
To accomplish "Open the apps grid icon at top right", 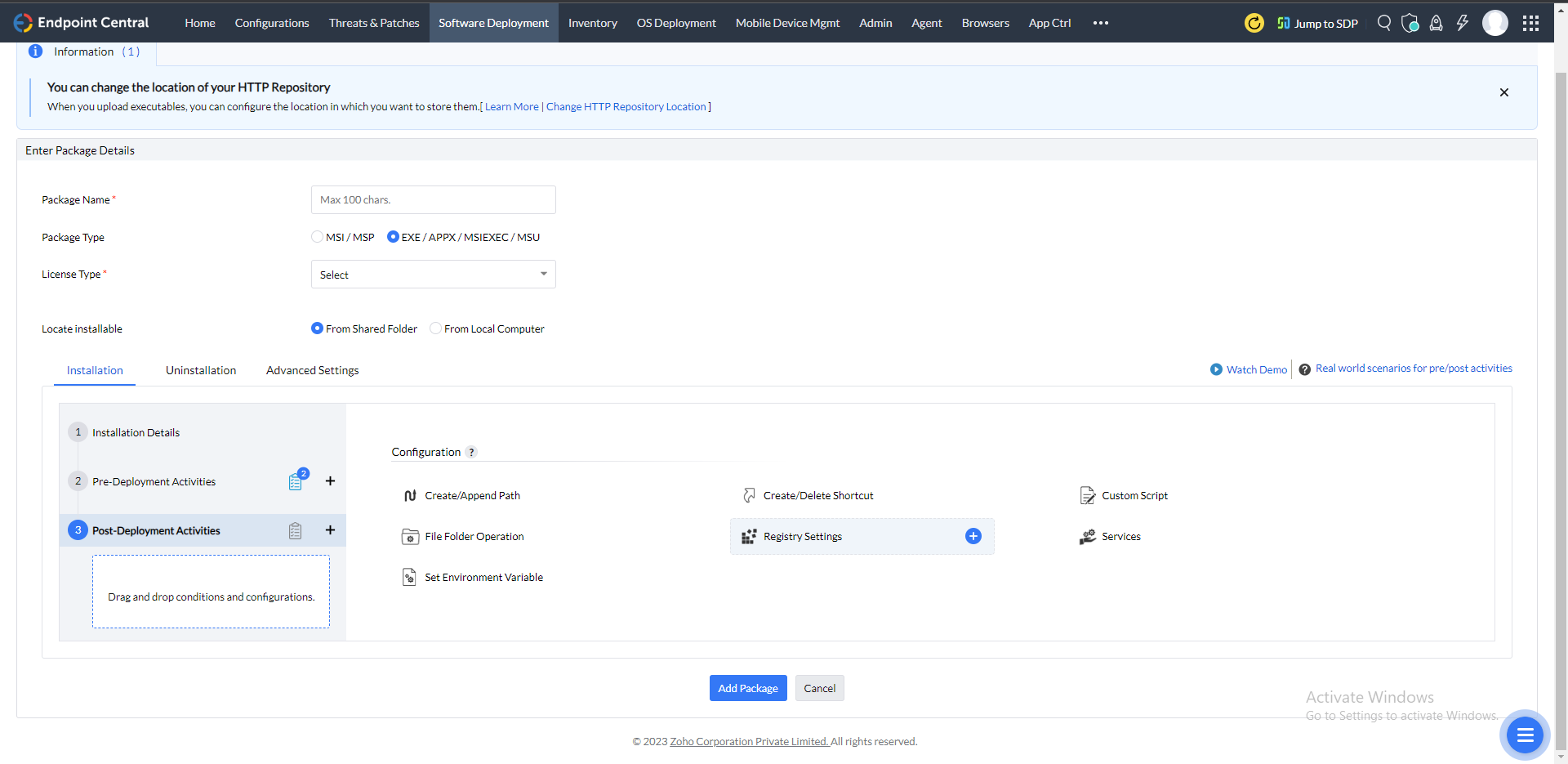I will [x=1532, y=23].
